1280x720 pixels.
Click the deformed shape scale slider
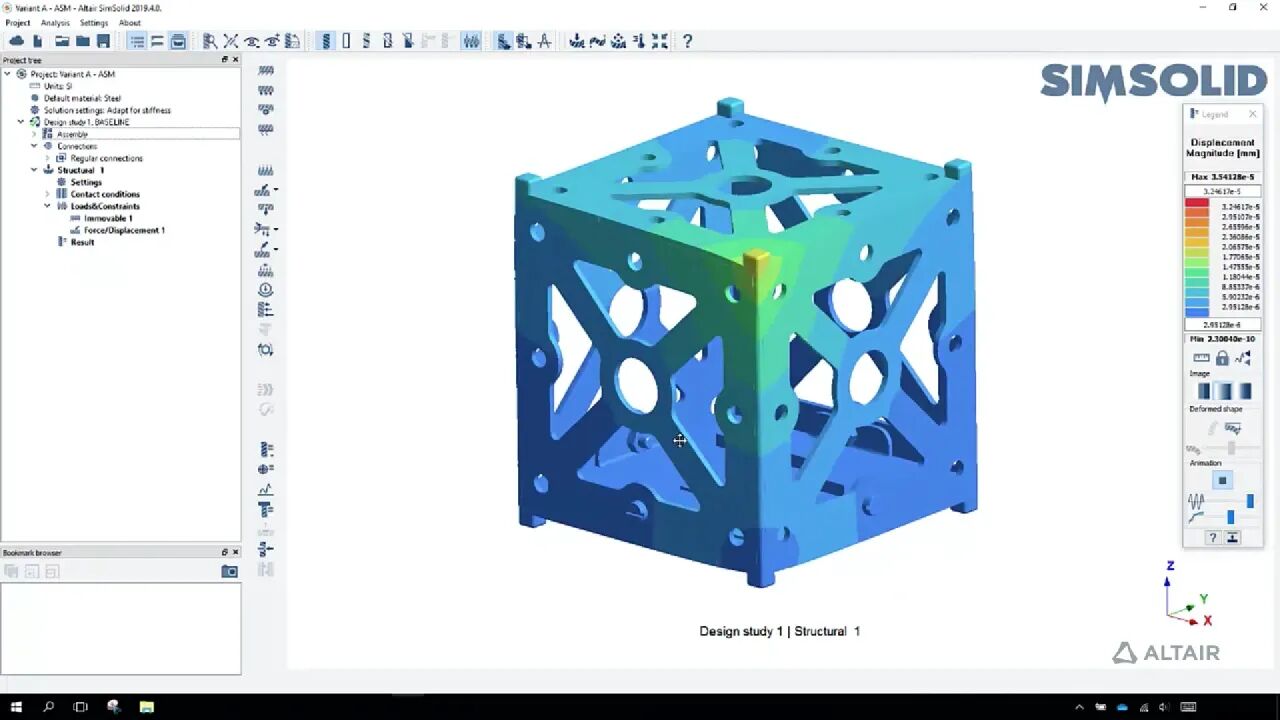click(1231, 449)
